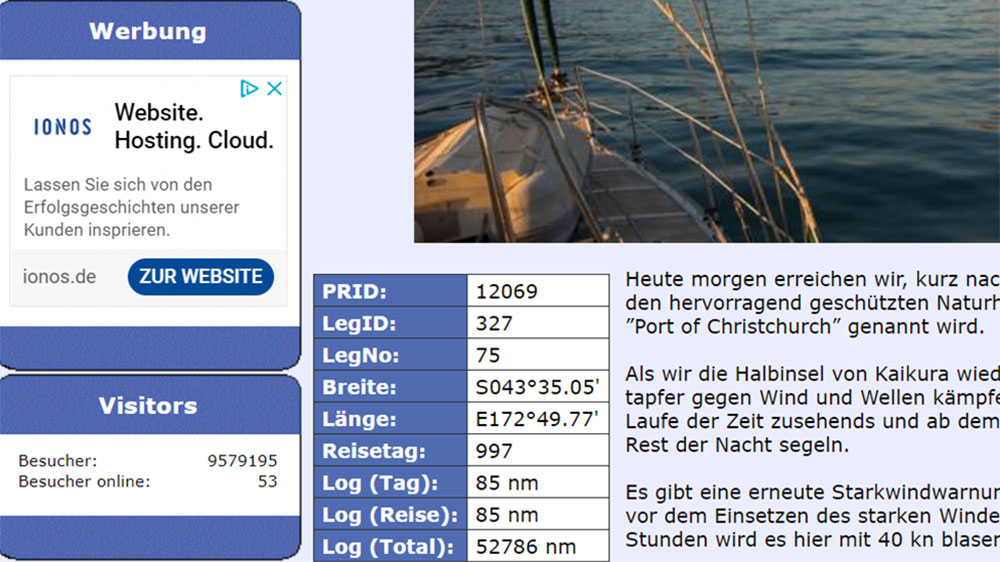The image size is (1000, 562).
Task: Click the ad text about Erfolgsgeschichten
Action: coord(131,207)
